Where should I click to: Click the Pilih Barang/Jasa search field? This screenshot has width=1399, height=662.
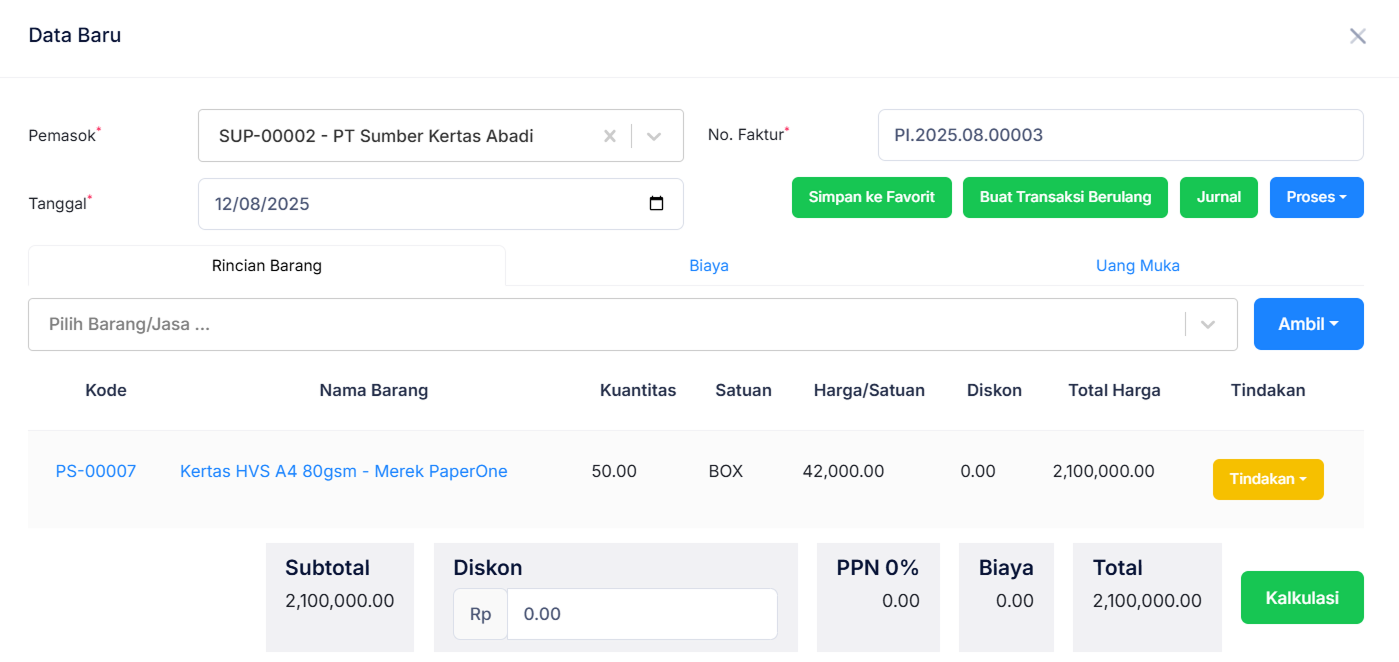point(600,325)
